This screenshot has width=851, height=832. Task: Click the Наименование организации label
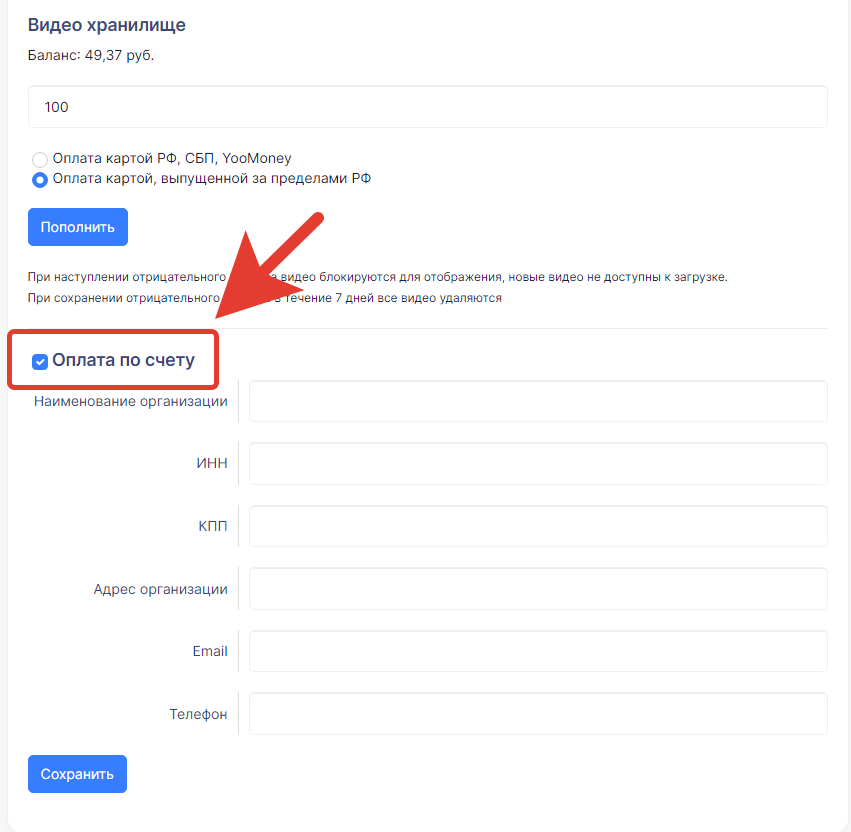(131, 402)
